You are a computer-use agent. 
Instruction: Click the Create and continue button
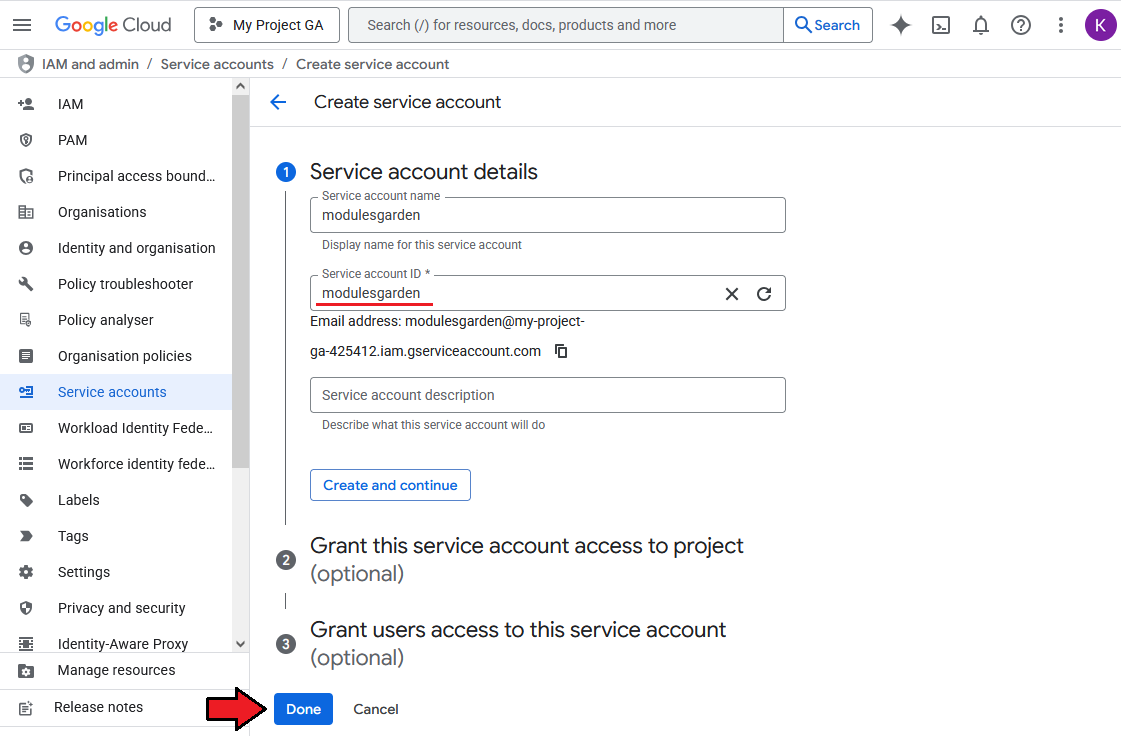(x=390, y=485)
